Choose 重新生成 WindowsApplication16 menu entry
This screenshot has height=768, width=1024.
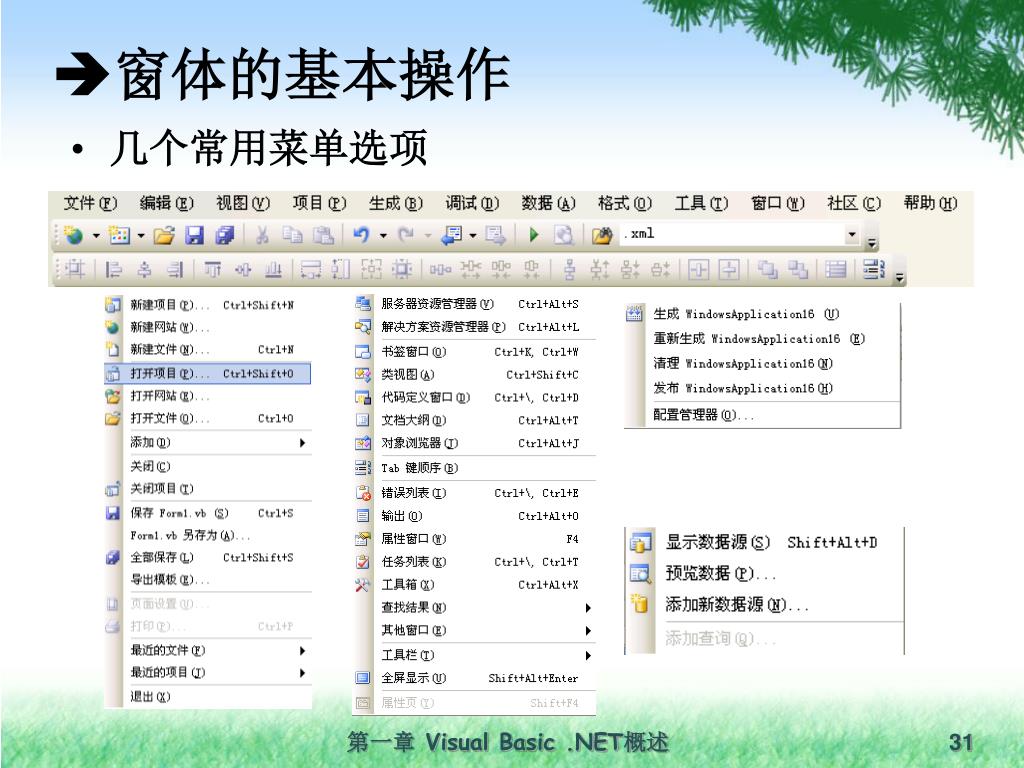coord(762,339)
